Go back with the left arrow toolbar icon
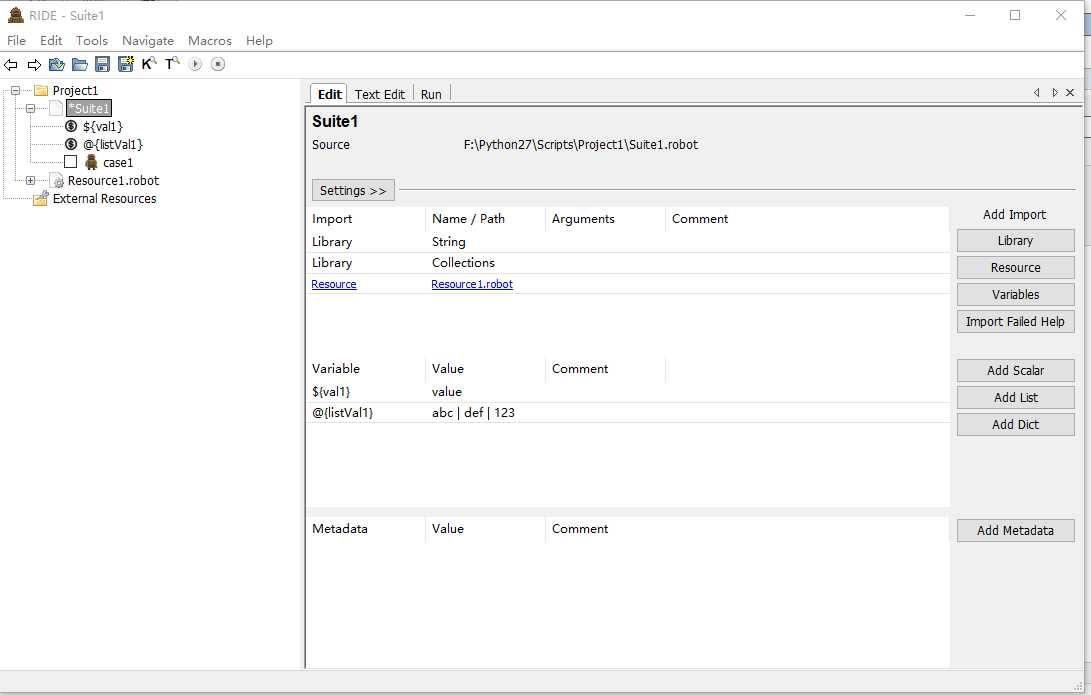Image resolution: width=1091 pixels, height=695 pixels. [x=10, y=65]
